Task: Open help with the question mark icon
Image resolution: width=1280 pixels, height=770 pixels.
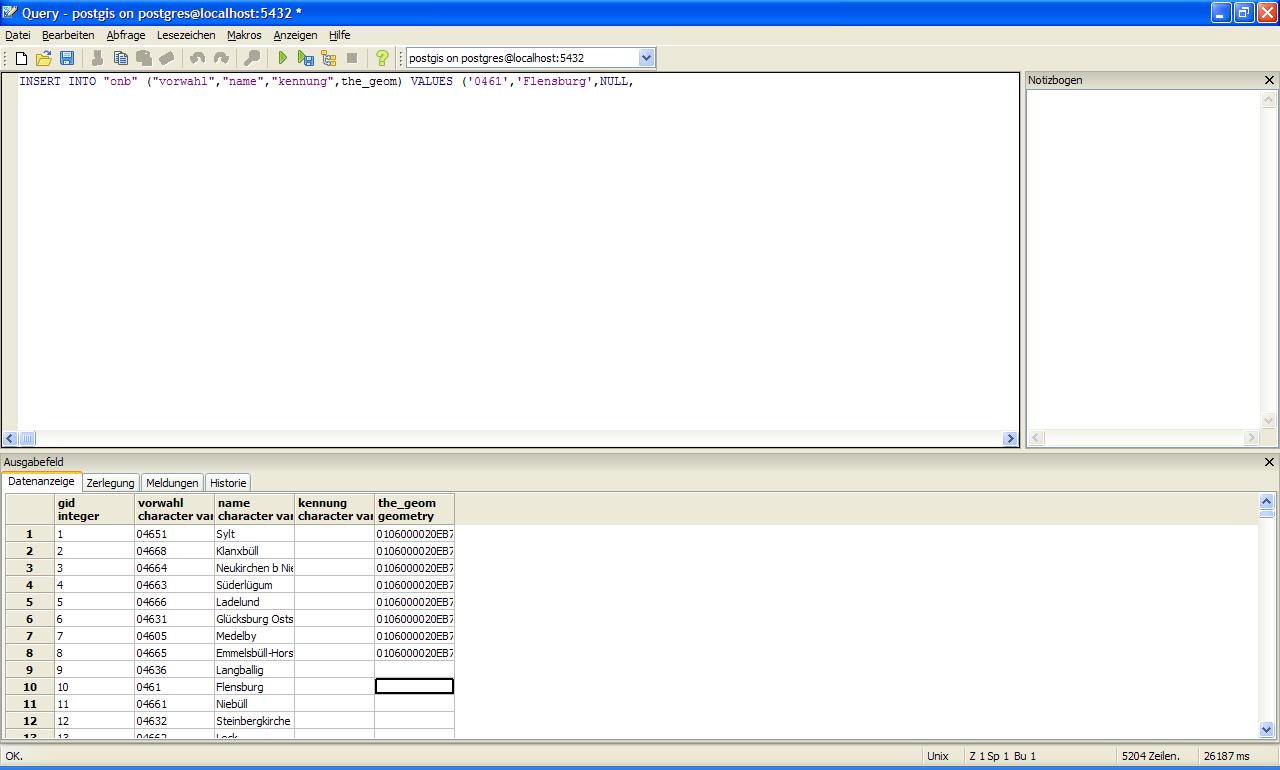Action: click(x=381, y=58)
